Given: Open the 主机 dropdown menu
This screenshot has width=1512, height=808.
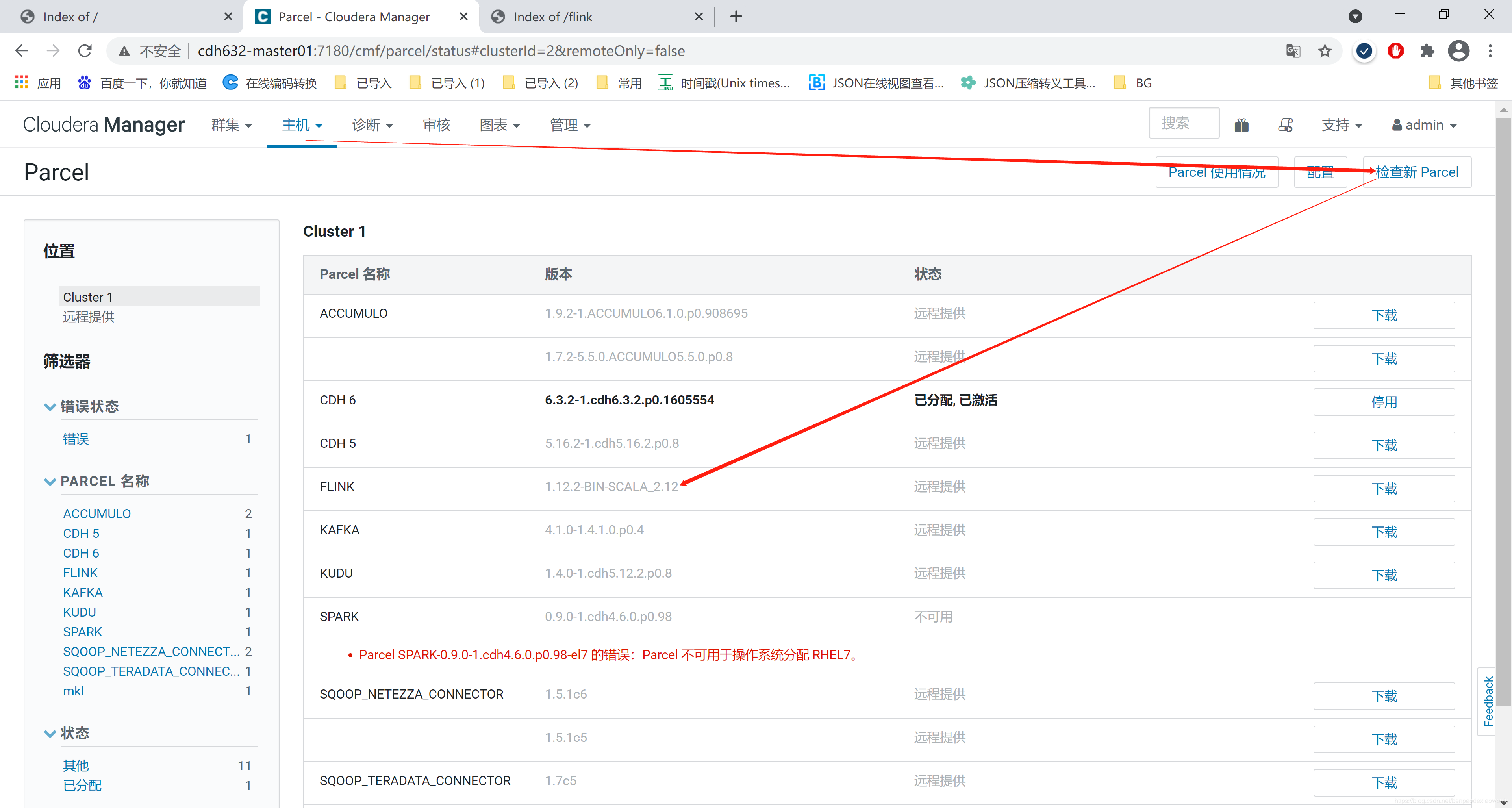Looking at the screenshot, I should tap(302, 125).
